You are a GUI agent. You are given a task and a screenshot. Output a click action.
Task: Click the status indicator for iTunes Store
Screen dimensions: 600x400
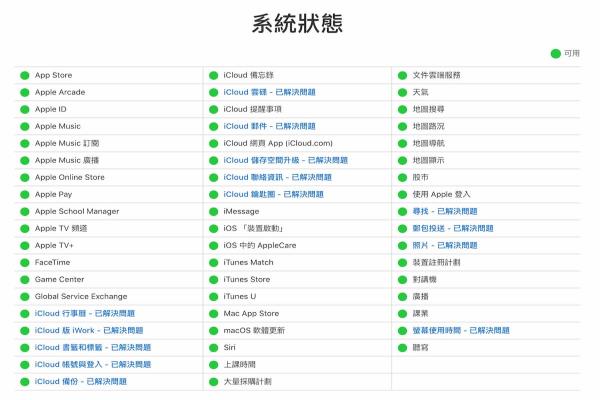tap(214, 280)
